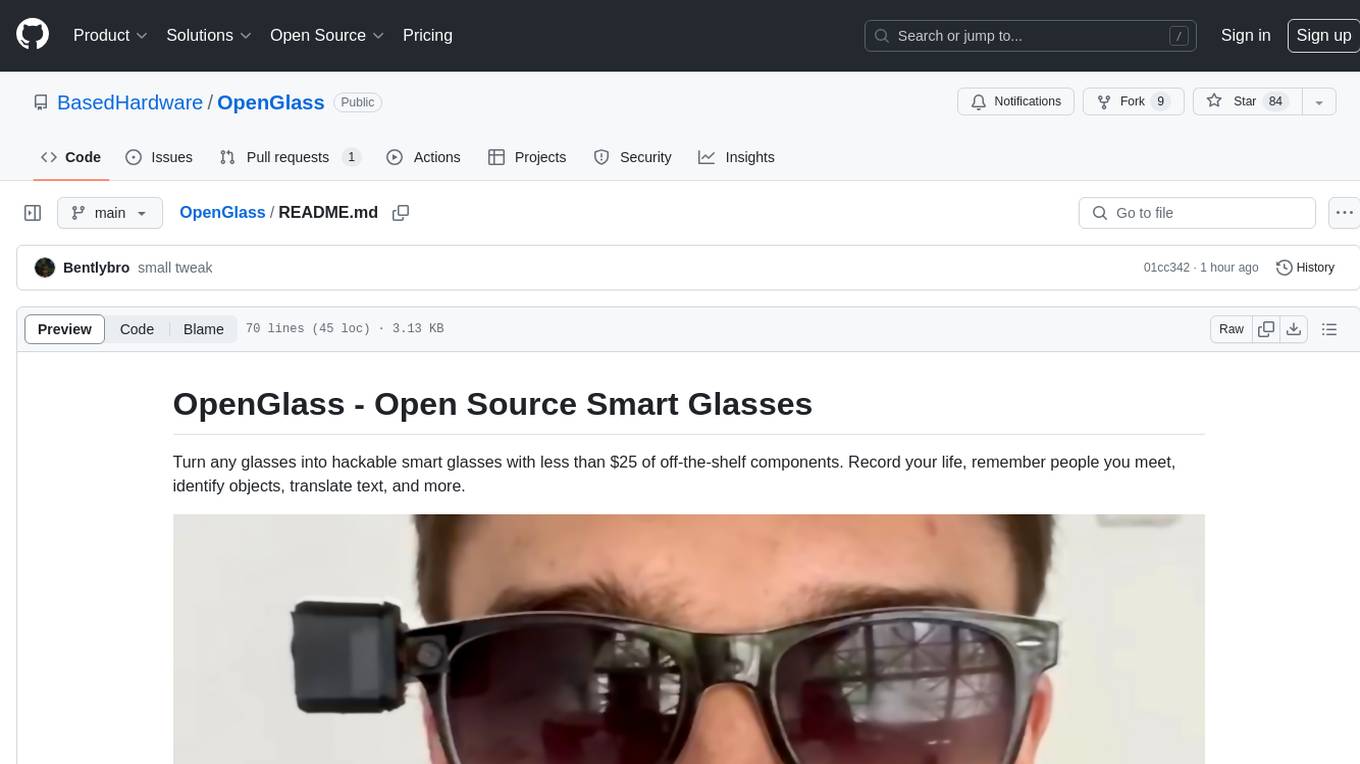Open the GitHub home logo
Image resolution: width=1360 pixels, height=764 pixels.
click(x=32, y=35)
